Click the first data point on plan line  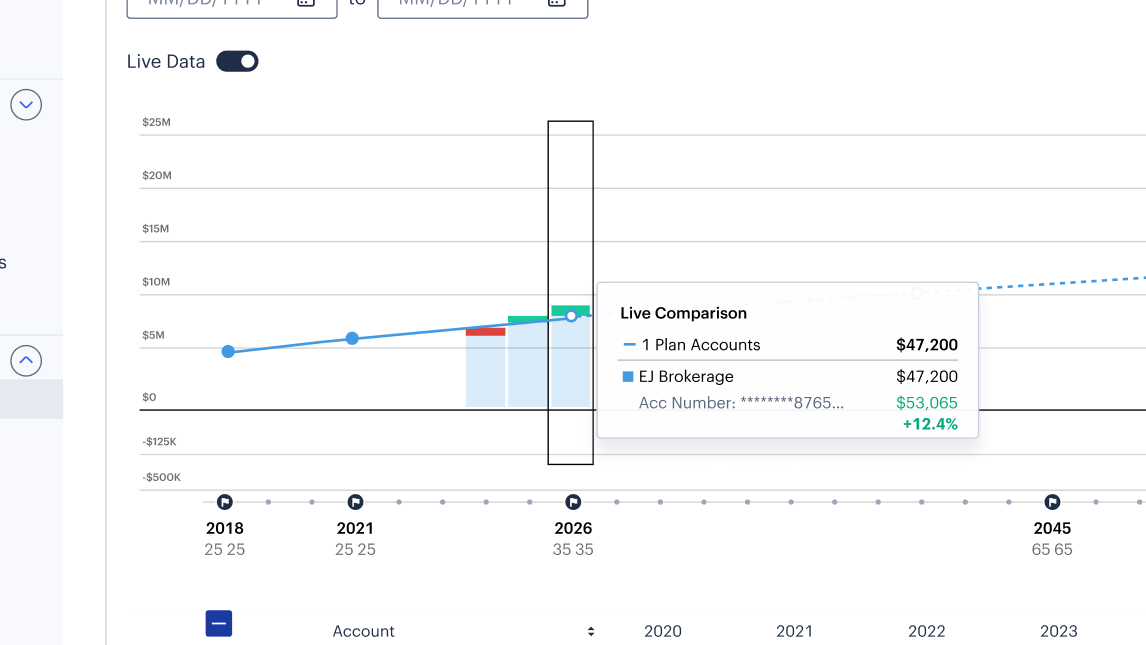click(228, 351)
